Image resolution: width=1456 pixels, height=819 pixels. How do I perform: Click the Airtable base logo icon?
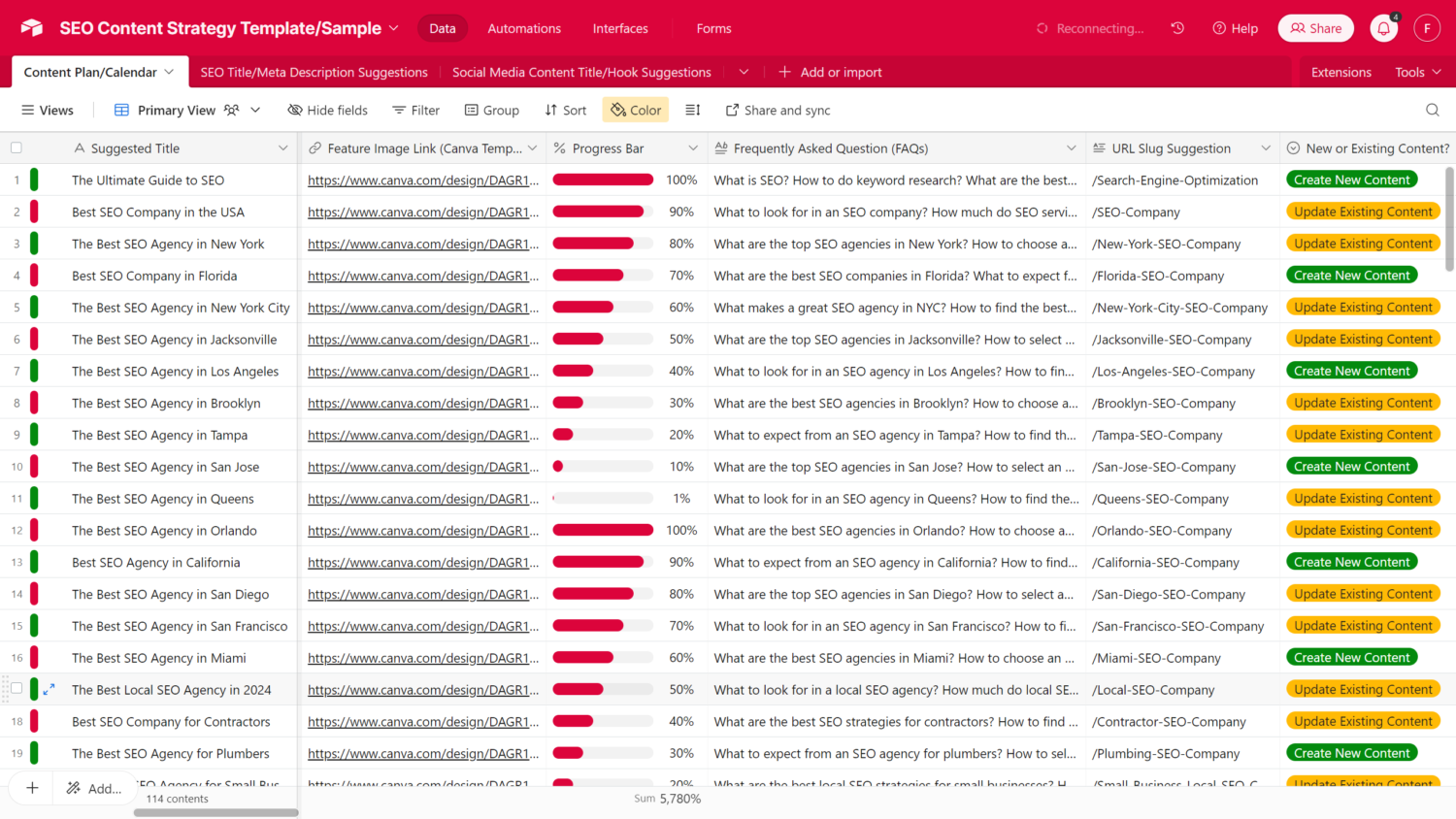pos(32,28)
